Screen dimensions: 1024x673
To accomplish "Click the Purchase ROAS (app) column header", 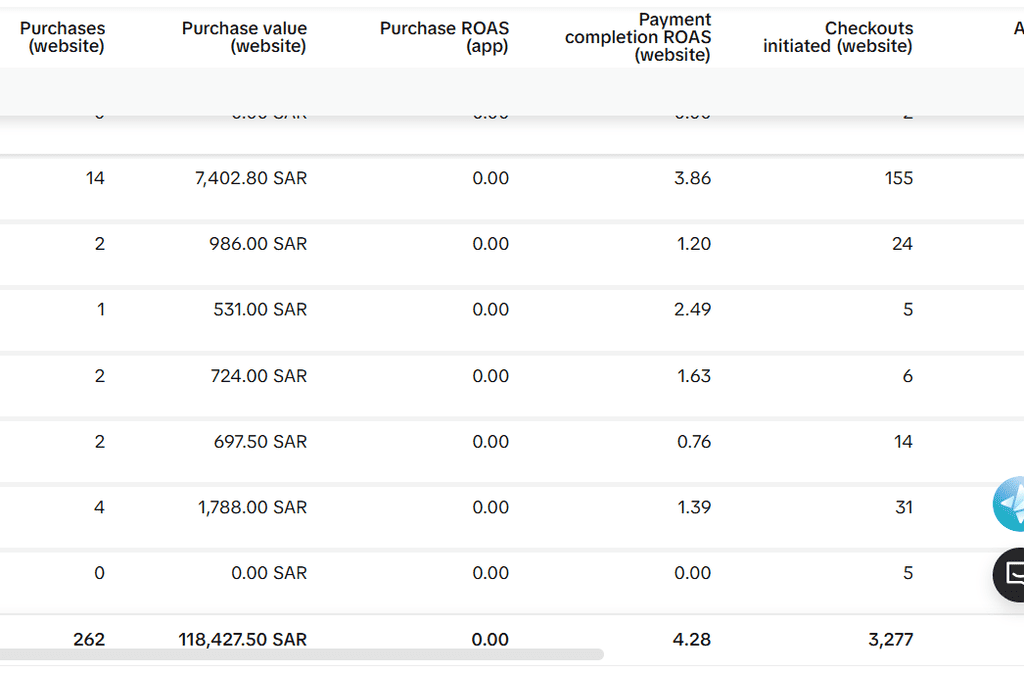I will [x=444, y=38].
